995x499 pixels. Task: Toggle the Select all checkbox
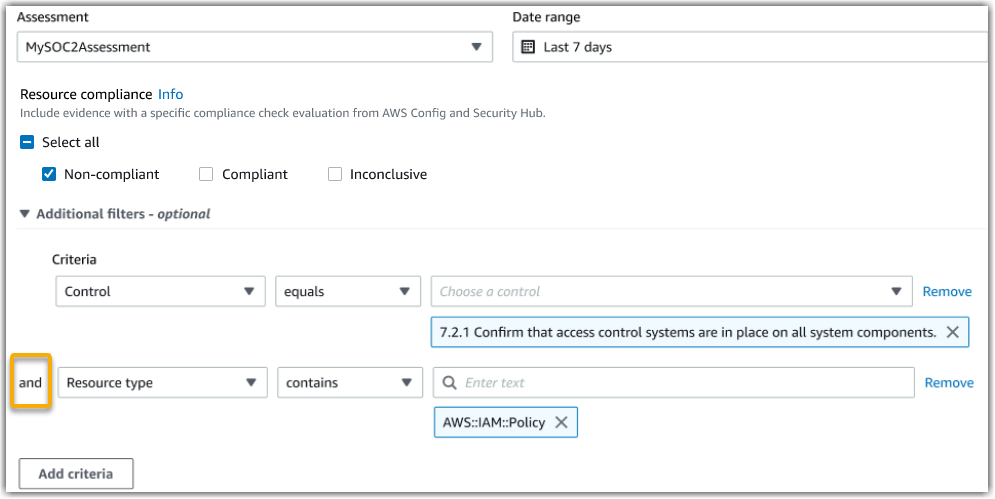pyautogui.click(x=28, y=142)
